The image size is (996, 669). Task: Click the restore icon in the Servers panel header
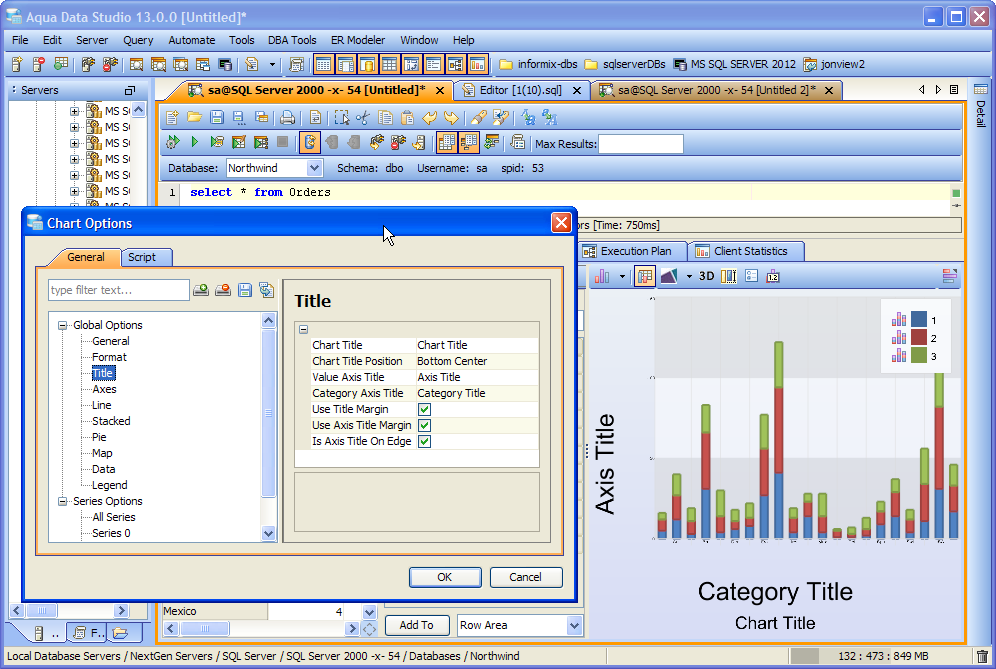click(130, 90)
